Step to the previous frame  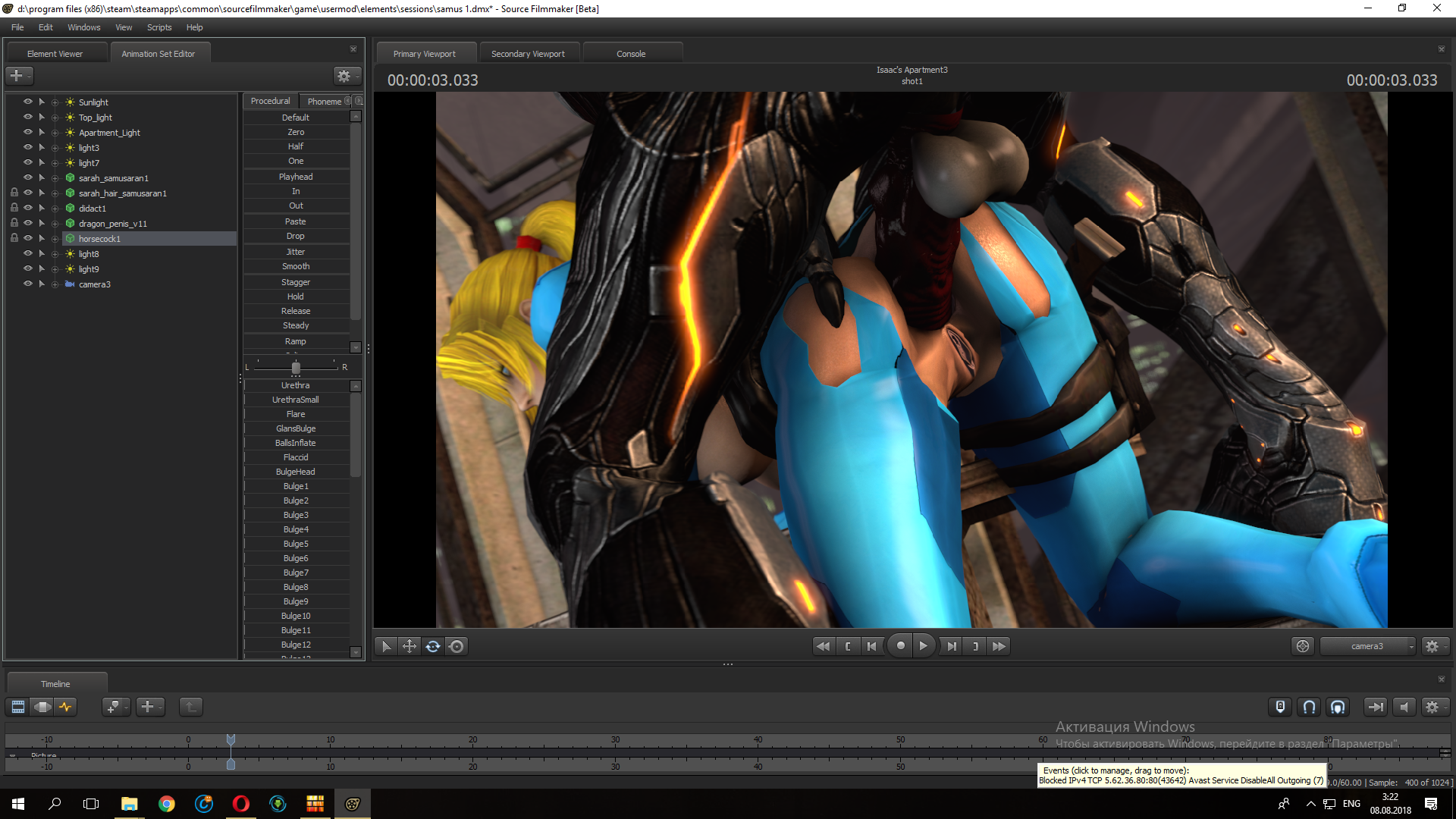[x=872, y=646]
